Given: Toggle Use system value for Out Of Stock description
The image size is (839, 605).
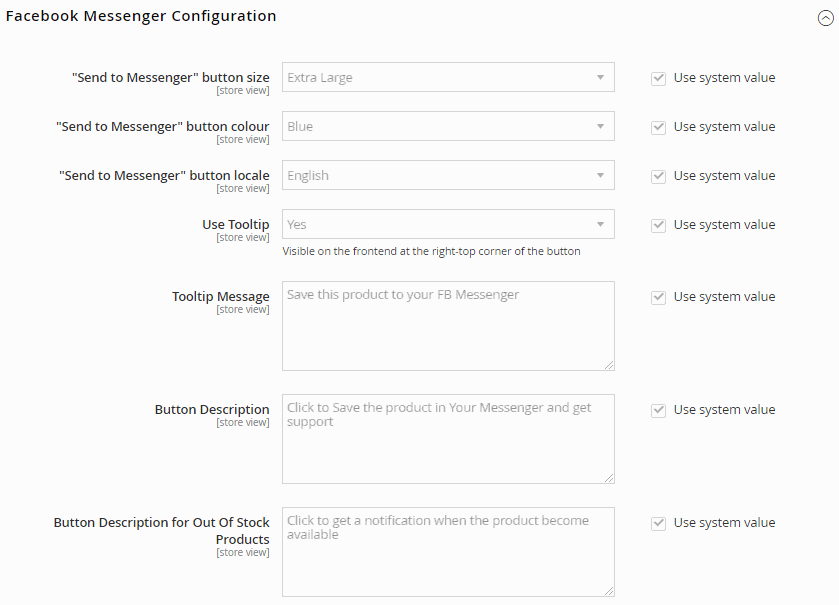Looking at the screenshot, I should pyautogui.click(x=658, y=524).
